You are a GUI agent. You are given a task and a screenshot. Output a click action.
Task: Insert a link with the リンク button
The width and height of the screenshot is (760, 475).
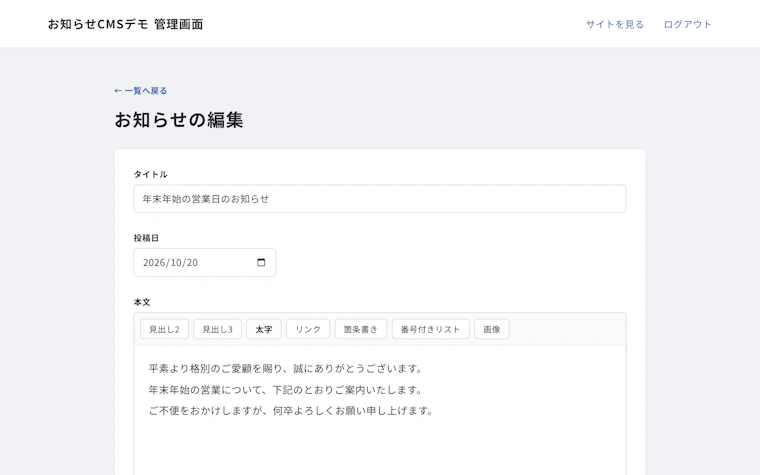point(308,329)
